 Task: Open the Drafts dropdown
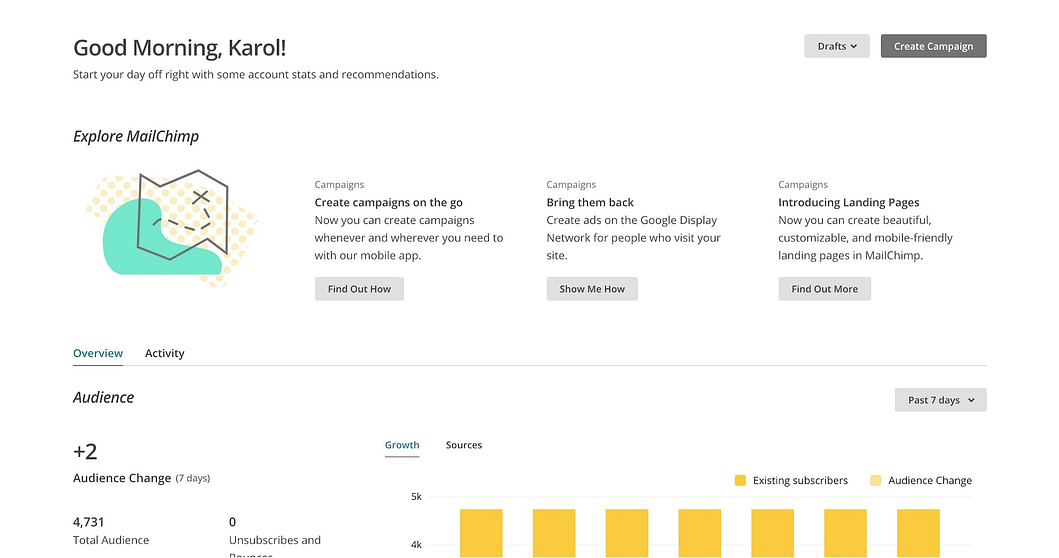click(x=837, y=46)
